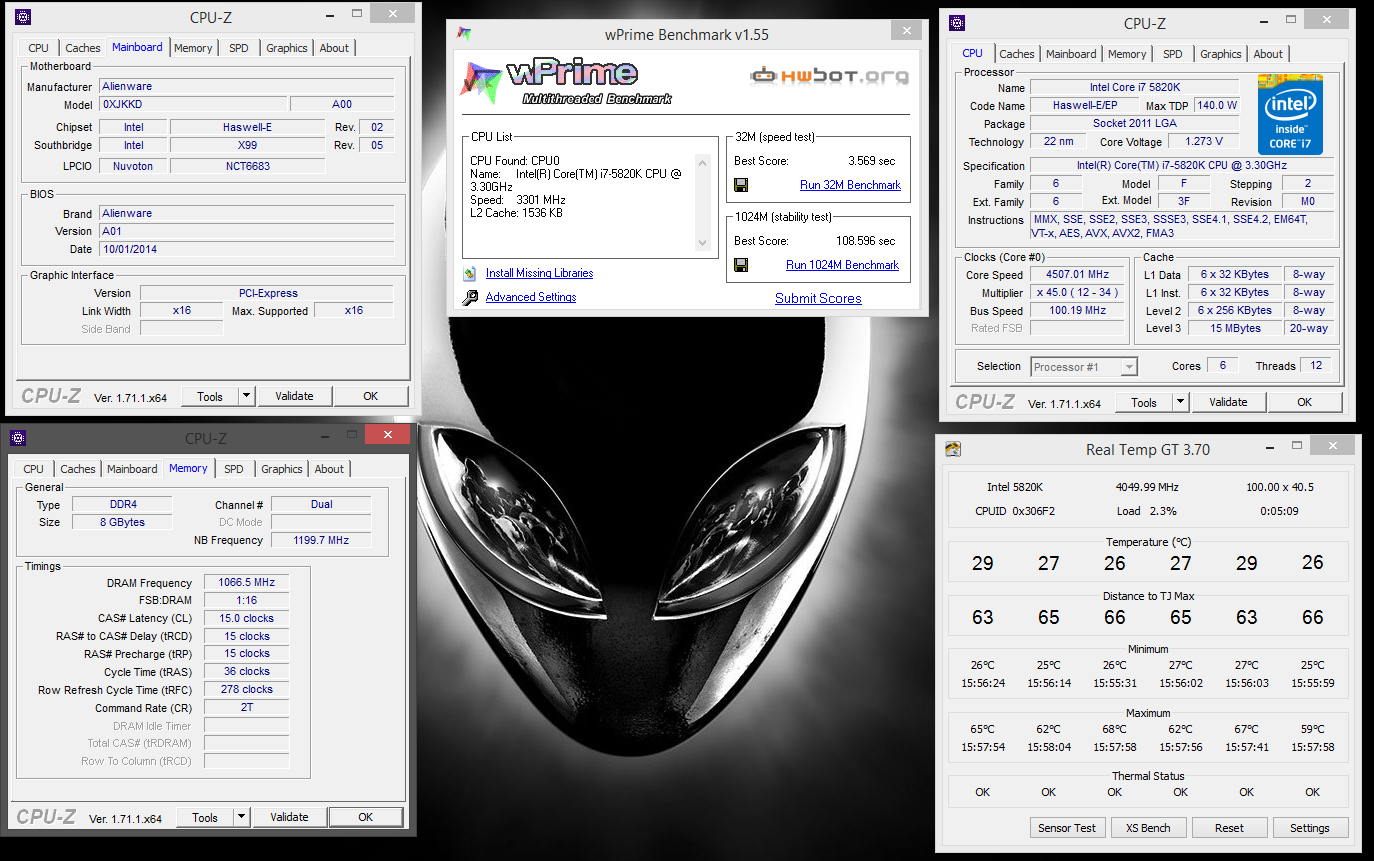1374x861 pixels.
Task: Click the hwbot.org logo in wPrime
Action: (830, 75)
